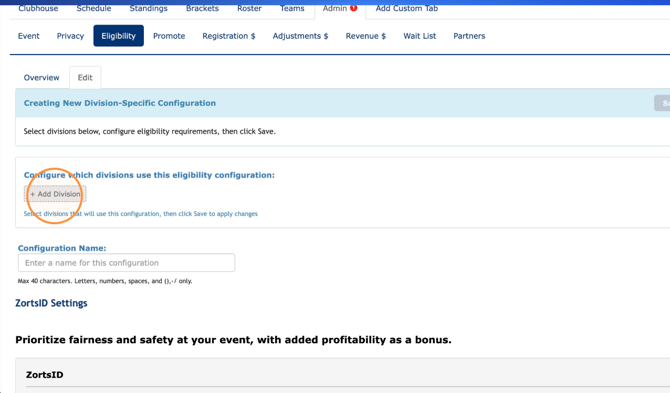Open Adjustments $ settings
The image size is (670, 393).
coord(300,36)
